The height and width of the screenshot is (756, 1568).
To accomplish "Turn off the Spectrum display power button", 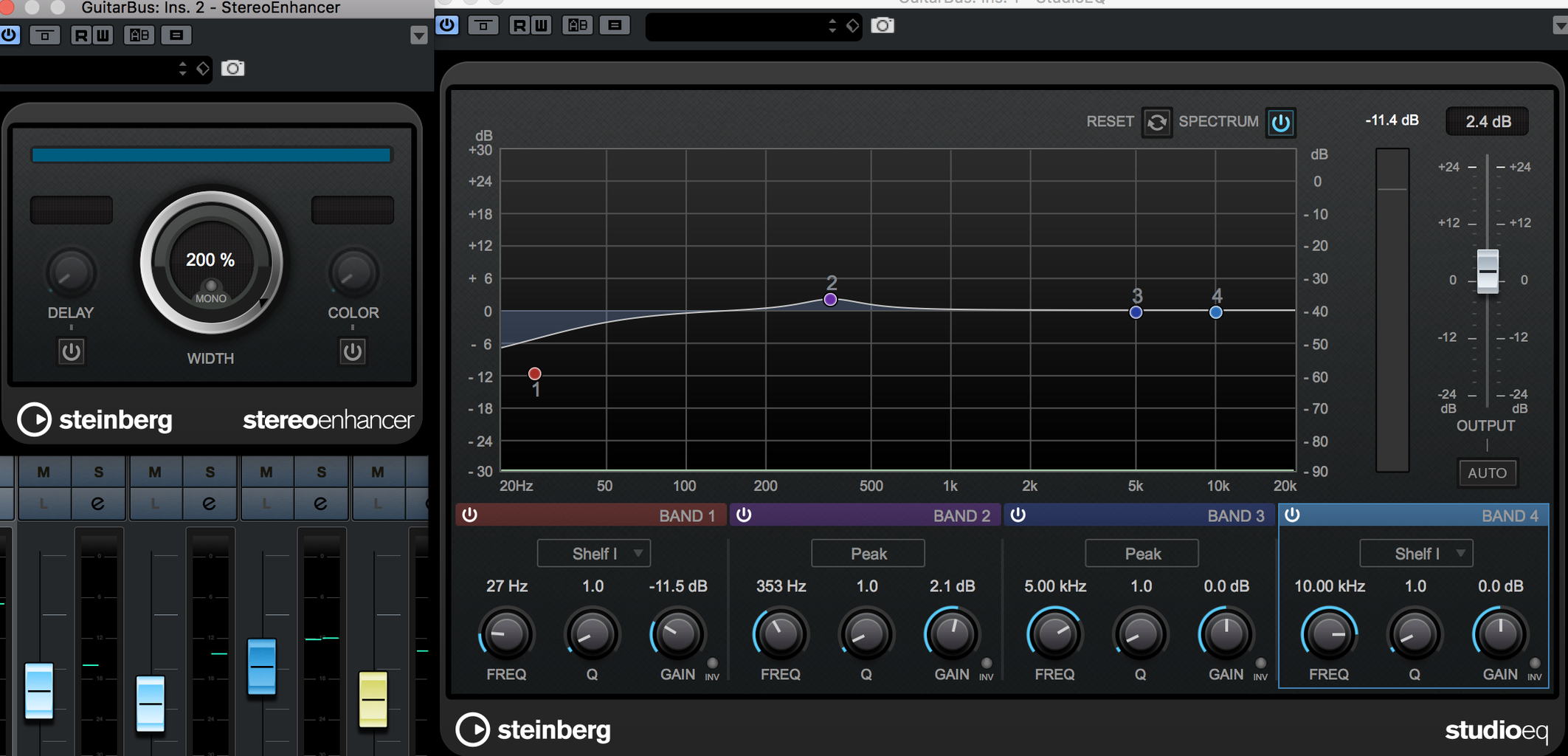I will [x=1280, y=122].
